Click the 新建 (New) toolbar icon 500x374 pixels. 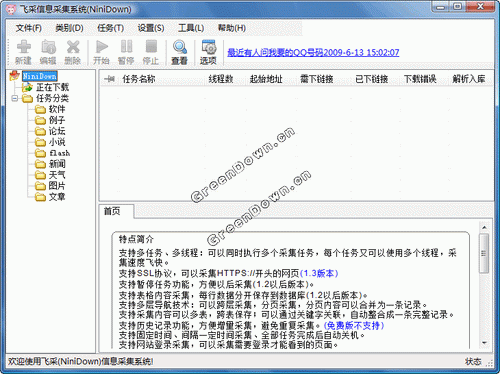coord(24,47)
